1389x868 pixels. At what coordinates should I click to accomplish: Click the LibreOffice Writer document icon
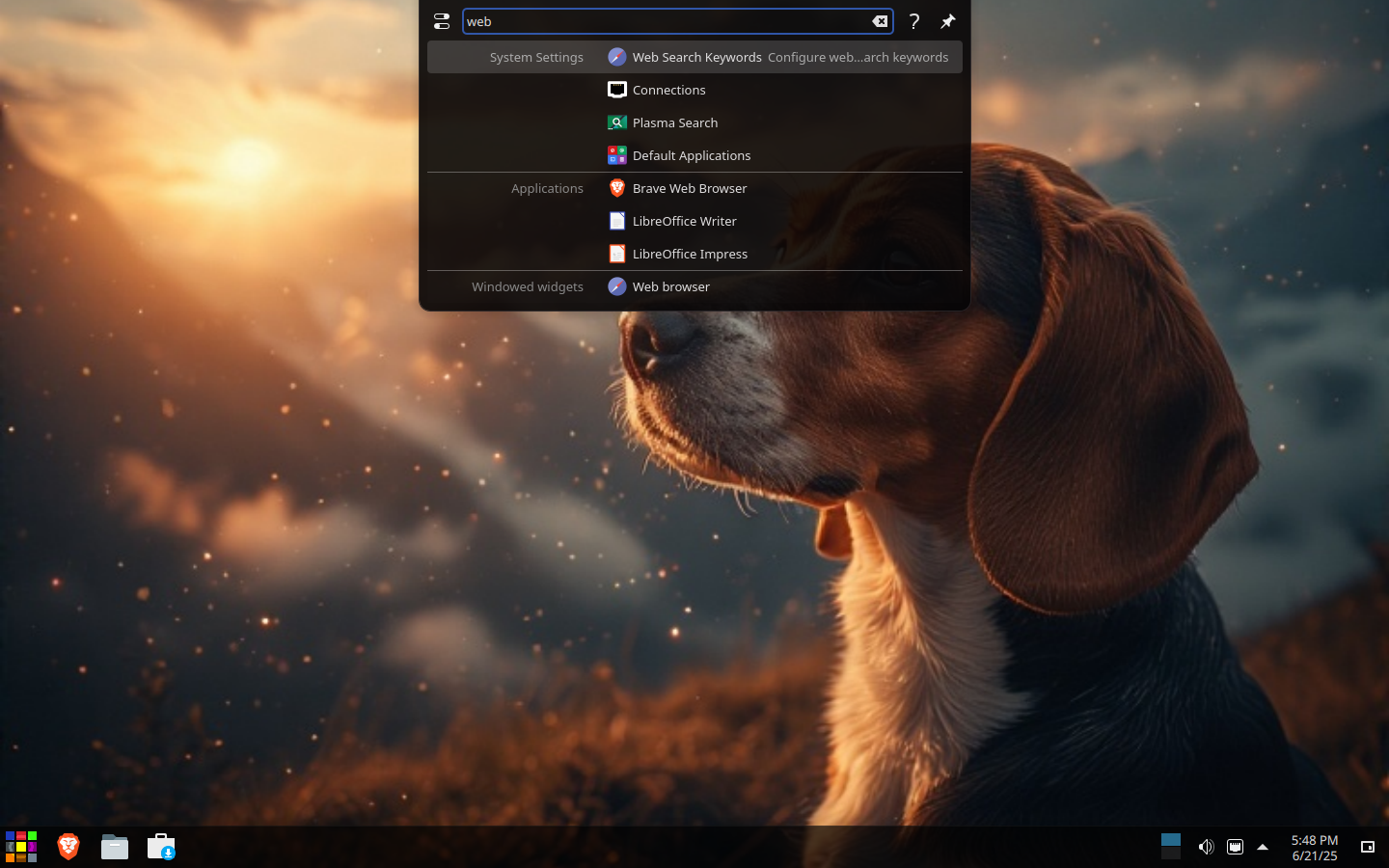point(617,221)
